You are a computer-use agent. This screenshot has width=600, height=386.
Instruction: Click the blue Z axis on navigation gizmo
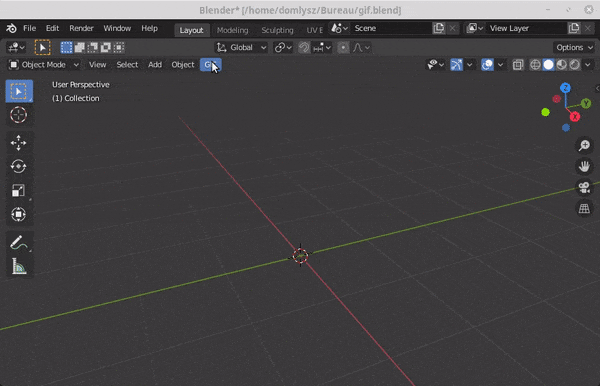(565, 88)
